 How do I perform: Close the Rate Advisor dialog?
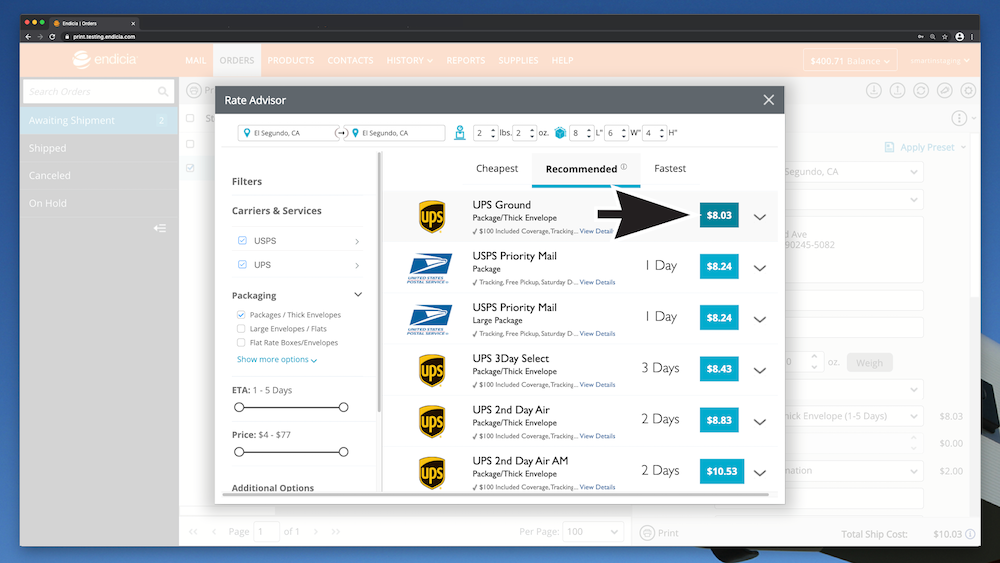768,99
